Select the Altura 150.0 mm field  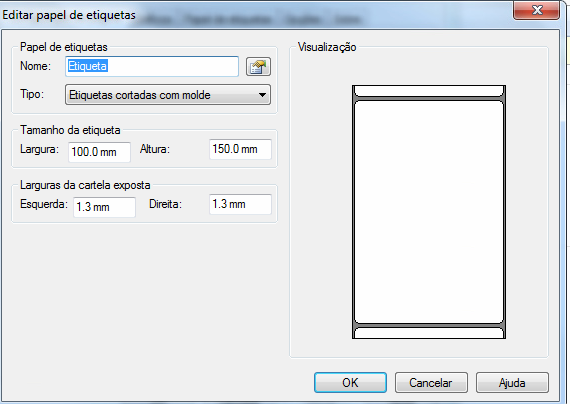pyautogui.click(x=240, y=149)
